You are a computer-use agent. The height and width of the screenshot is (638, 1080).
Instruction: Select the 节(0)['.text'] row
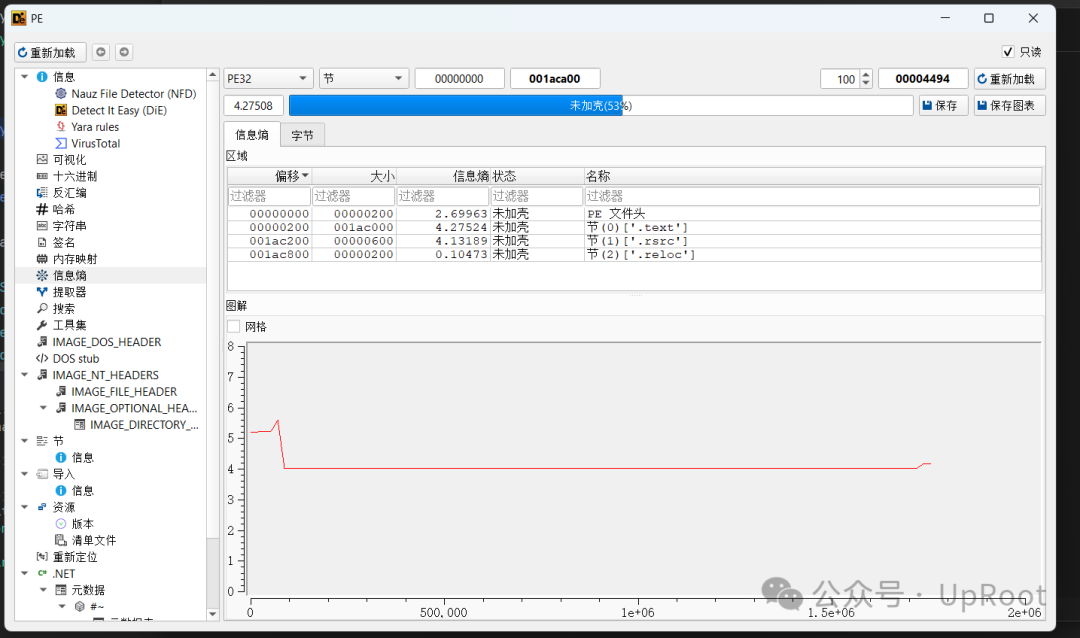click(634, 227)
